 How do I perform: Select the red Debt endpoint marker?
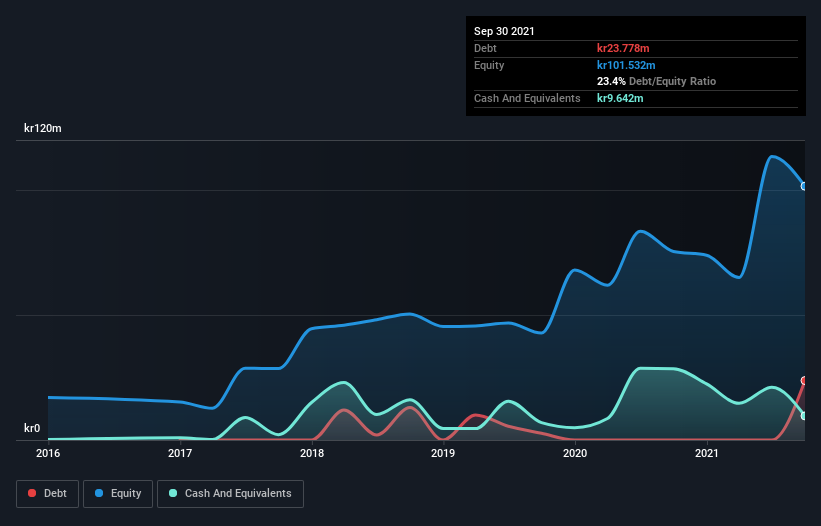click(804, 380)
